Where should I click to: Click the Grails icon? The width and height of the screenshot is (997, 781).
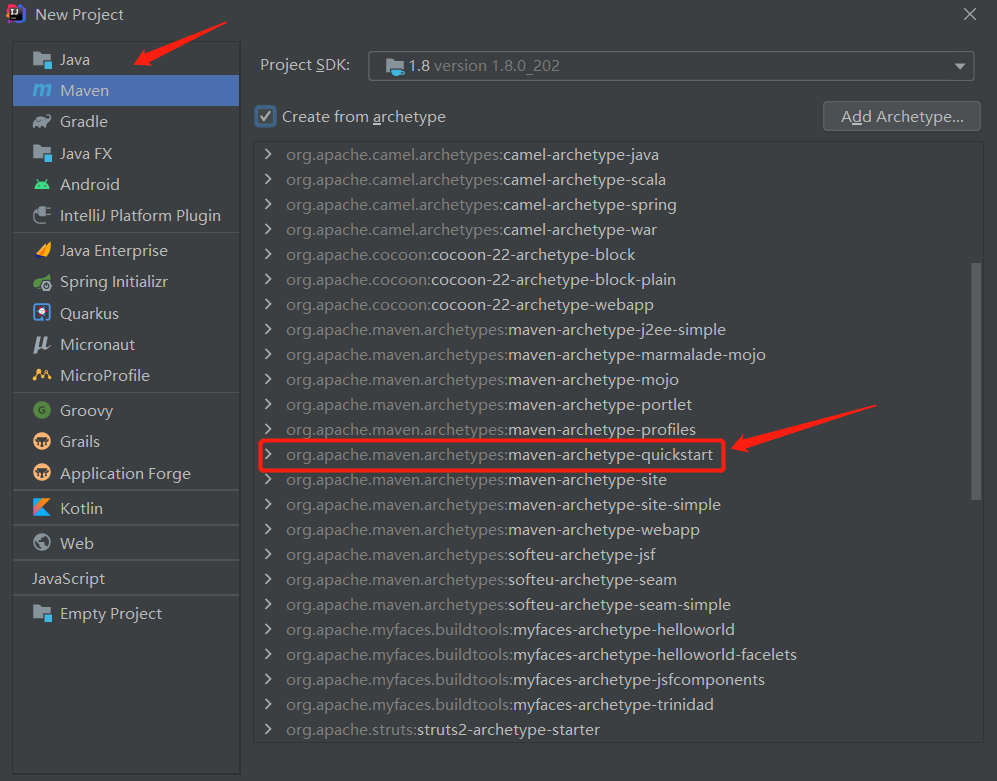pos(42,441)
